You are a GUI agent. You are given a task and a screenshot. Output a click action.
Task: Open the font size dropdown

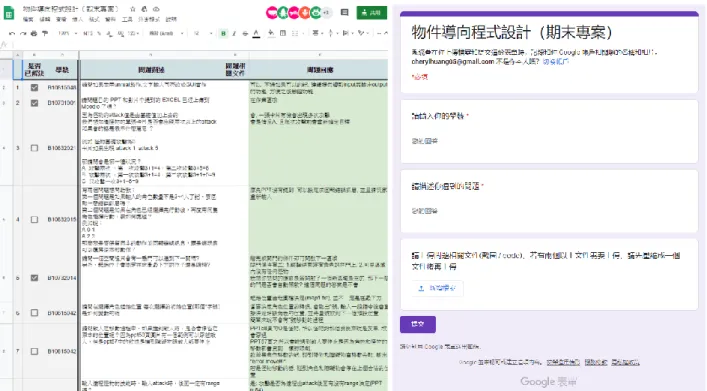[x=202, y=33]
